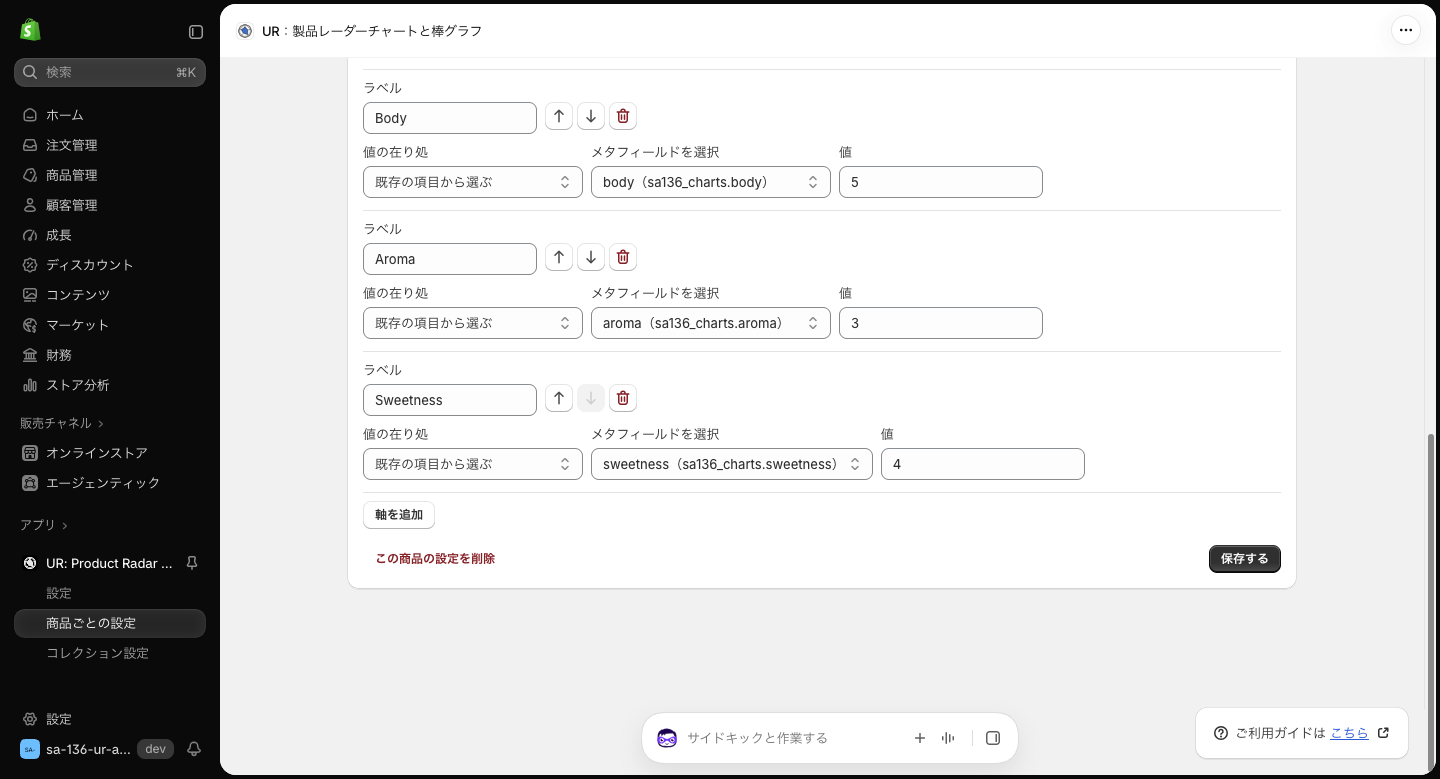
Task: Open ストア分析 in the sidebar
Action: 110,385
